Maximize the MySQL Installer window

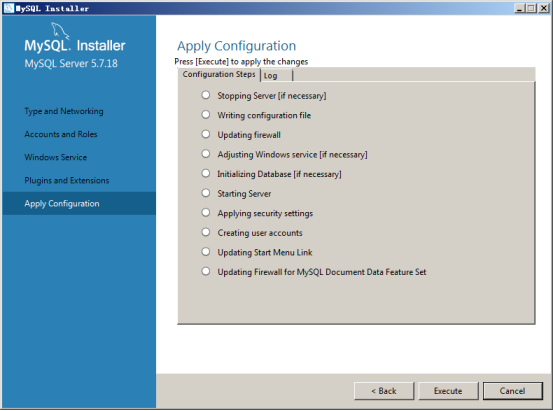pos(531,8)
